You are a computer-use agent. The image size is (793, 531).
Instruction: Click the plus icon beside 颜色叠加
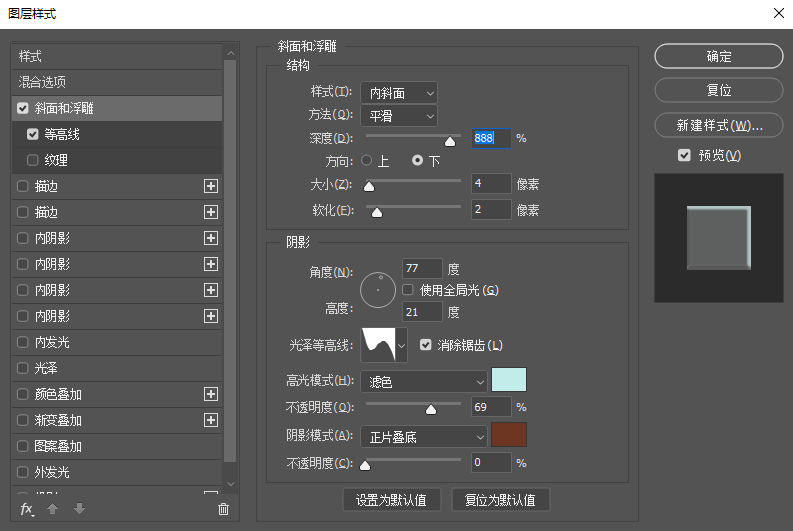coord(211,394)
